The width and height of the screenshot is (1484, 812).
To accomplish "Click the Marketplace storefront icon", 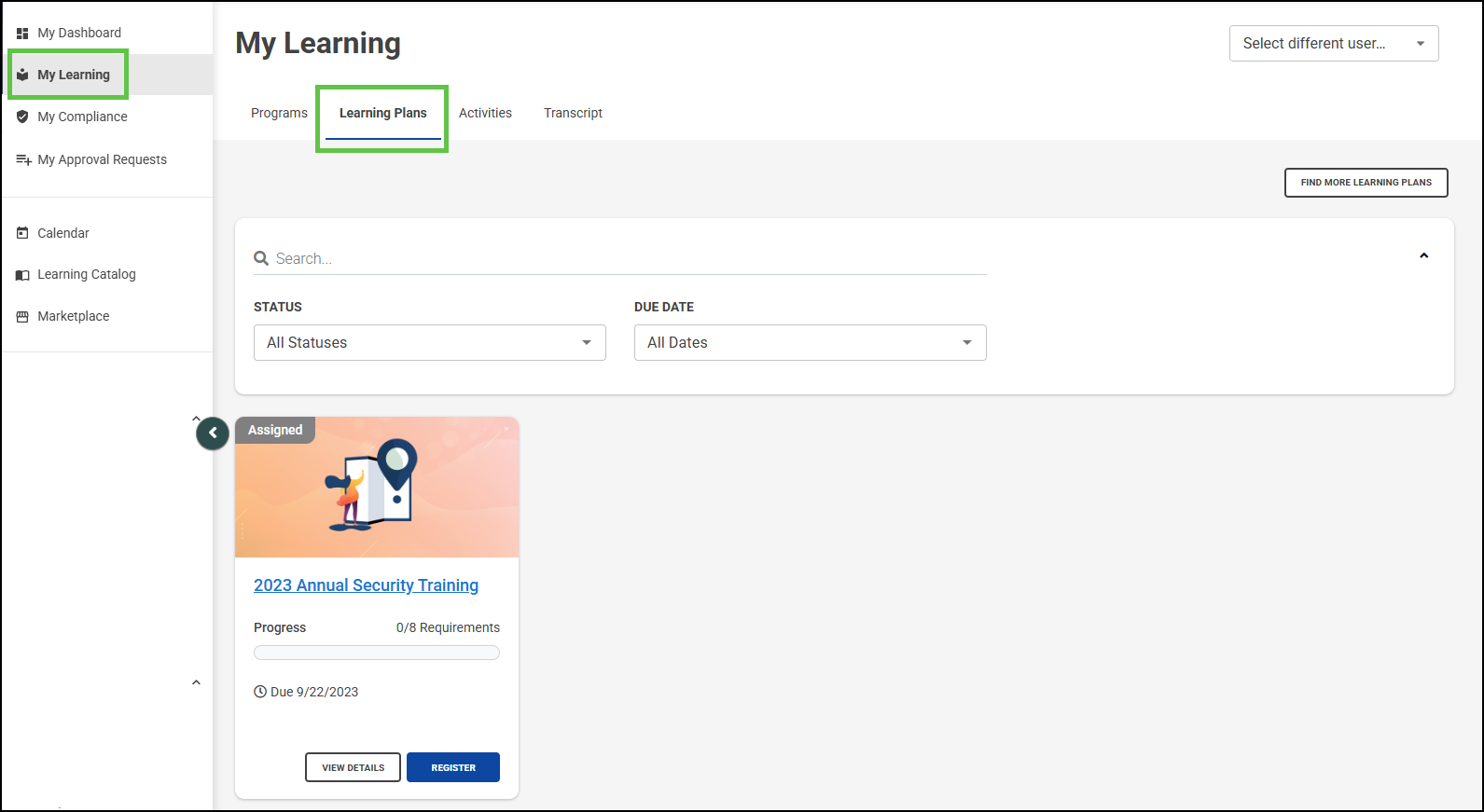I will (x=22, y=317).
